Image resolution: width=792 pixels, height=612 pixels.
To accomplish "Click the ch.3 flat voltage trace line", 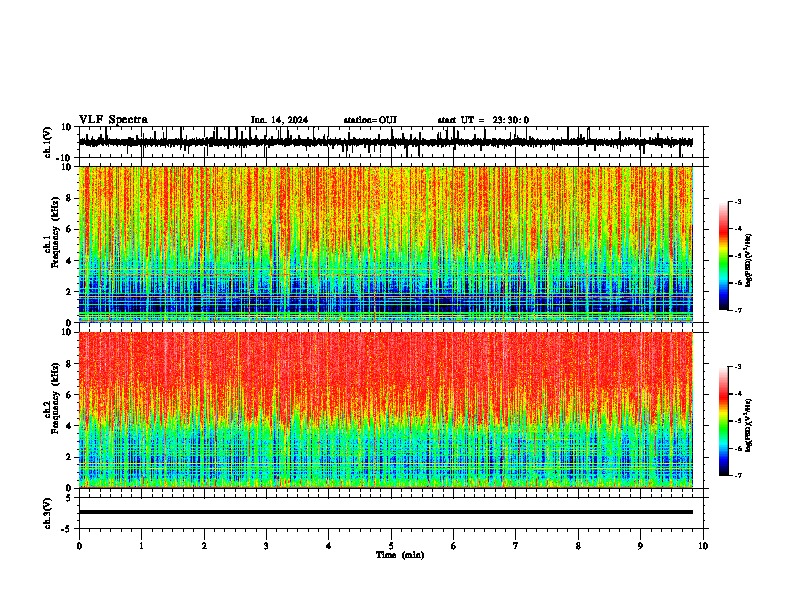I will [385, 512].
